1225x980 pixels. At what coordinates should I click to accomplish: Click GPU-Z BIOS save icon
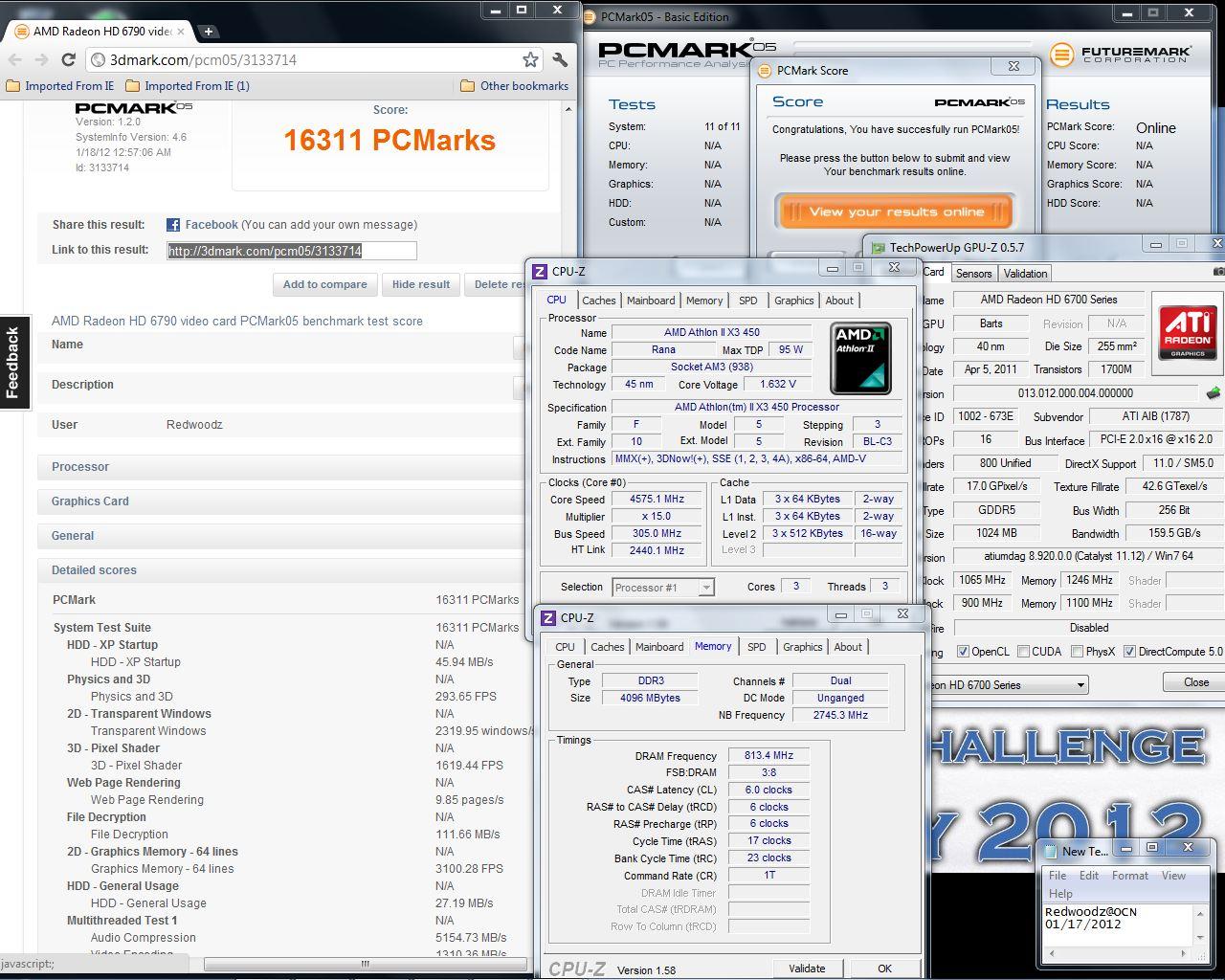(1213, 393)
